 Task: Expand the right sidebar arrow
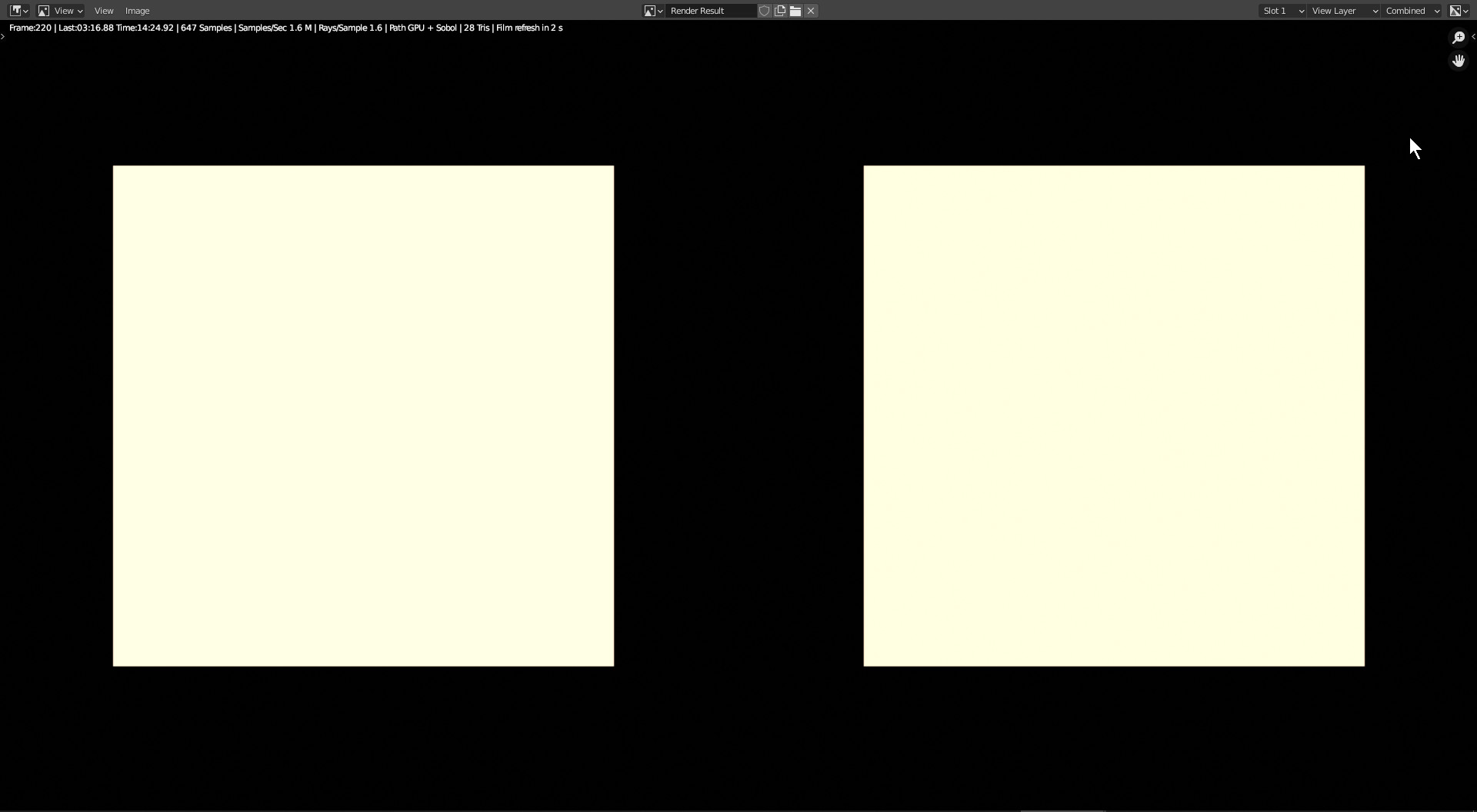[1473, 37]
